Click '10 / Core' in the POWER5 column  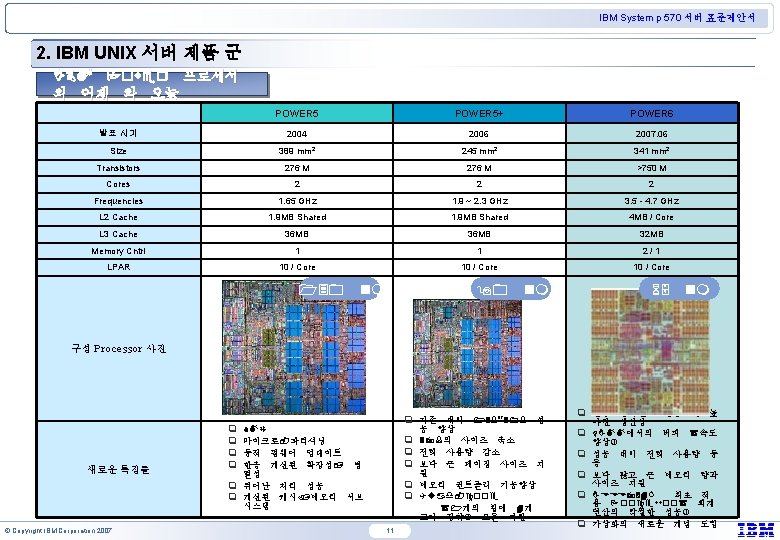(297, 267)
